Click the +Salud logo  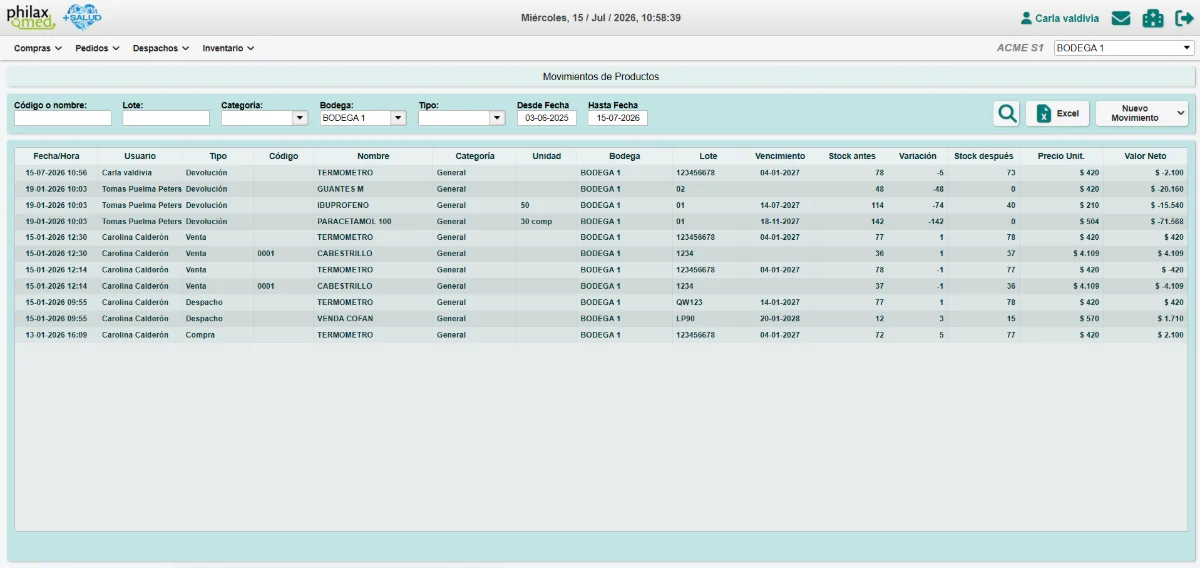click(x=81, y=17)
